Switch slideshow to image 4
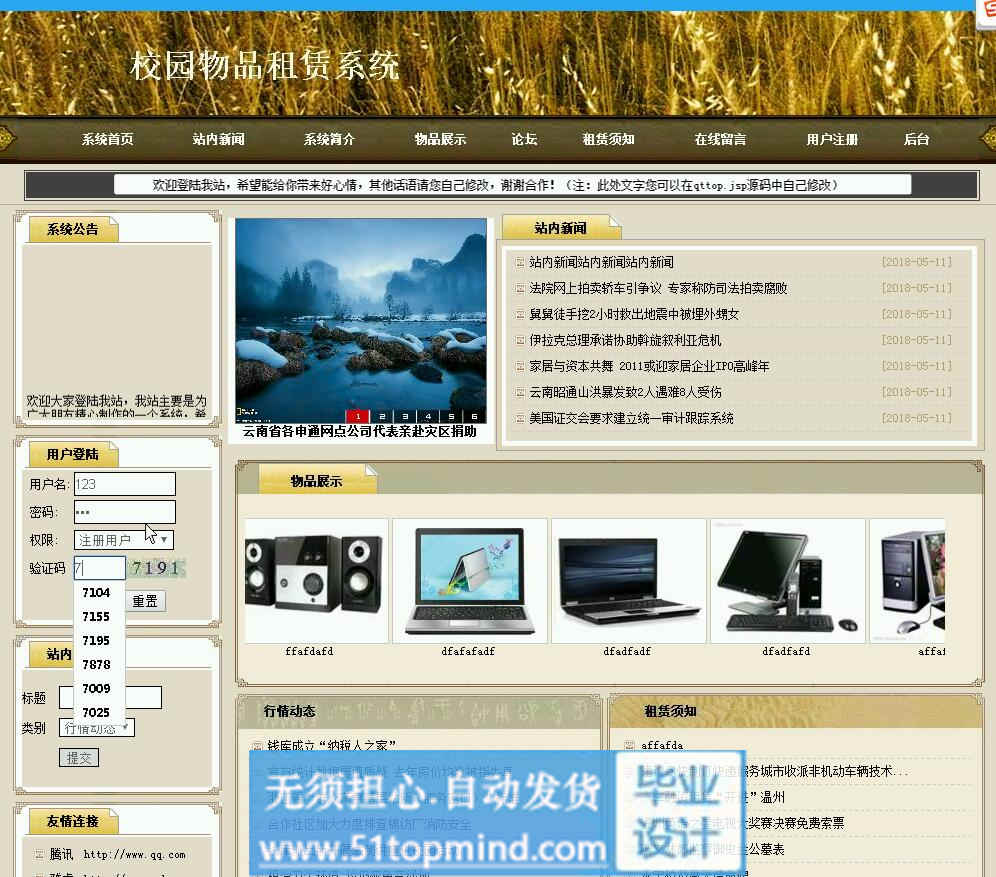This screenshot has width=996, height=877. tap(428, 417)
